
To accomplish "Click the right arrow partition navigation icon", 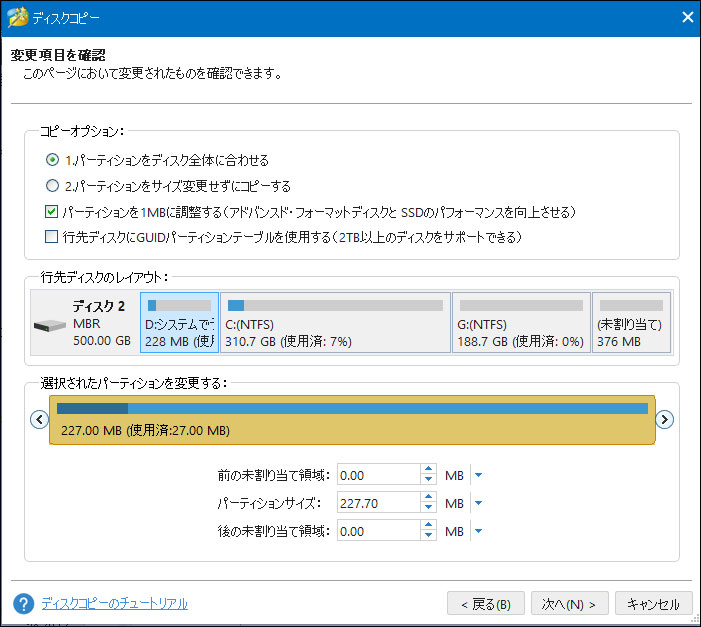I will (664, 419).
